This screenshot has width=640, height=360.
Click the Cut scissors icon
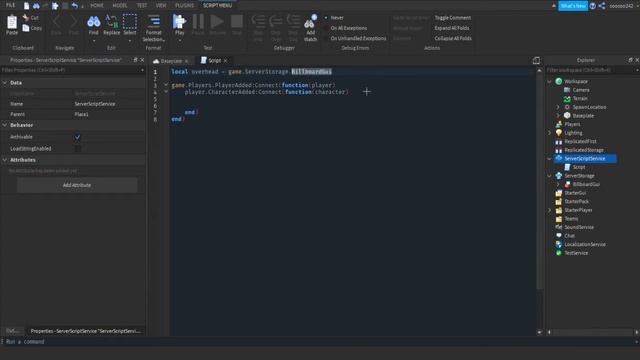point(26,18)
